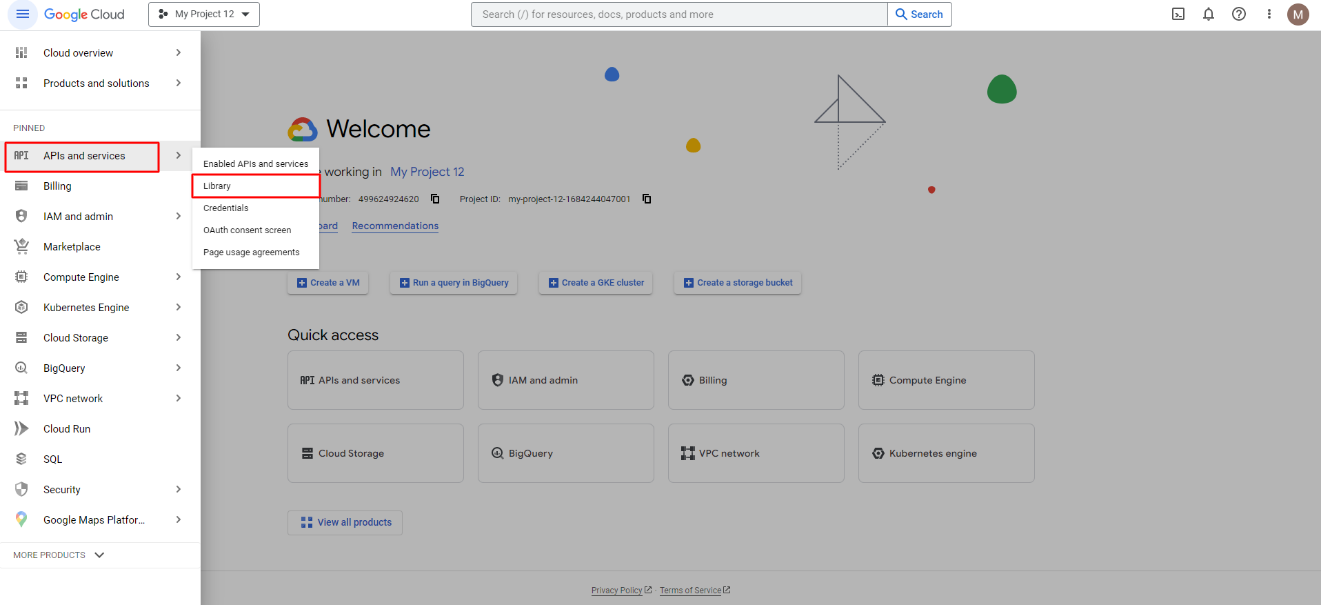Click Create a VM button

click(x=328, y=283)
